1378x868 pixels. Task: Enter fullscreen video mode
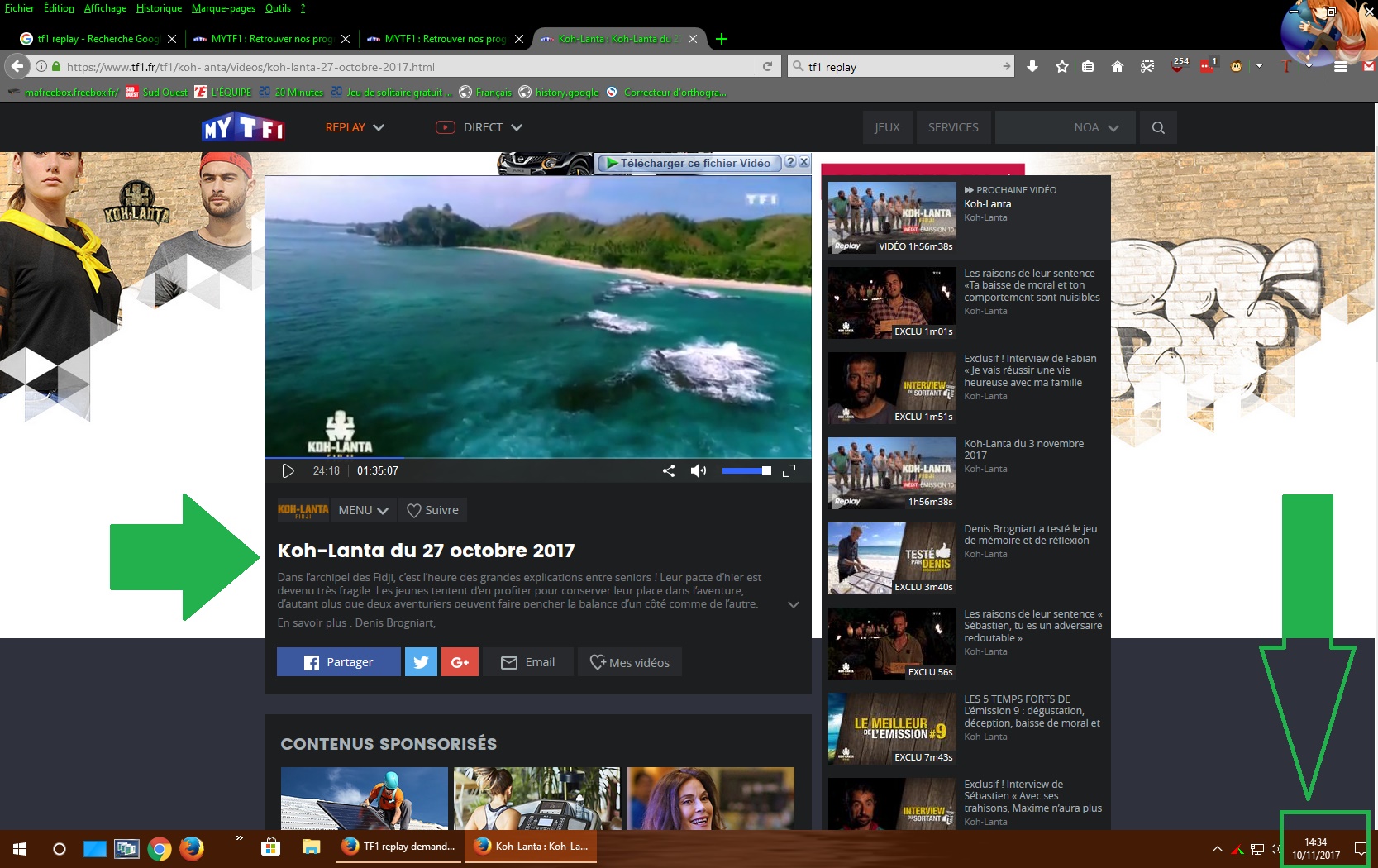(x=789, y=470)
